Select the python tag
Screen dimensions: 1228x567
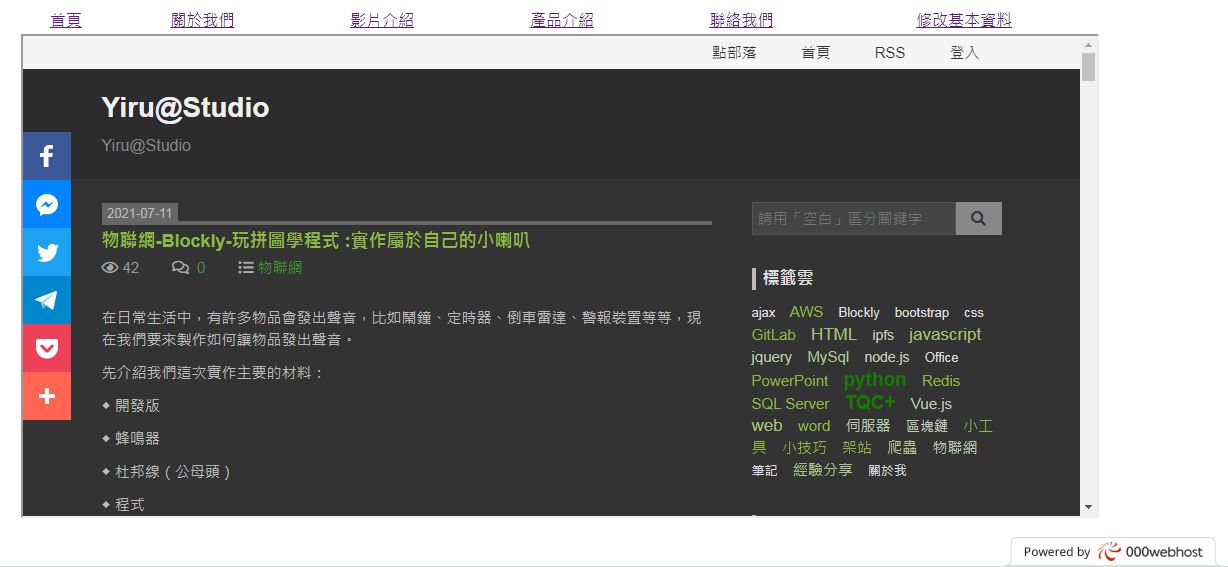coord(875,379)
